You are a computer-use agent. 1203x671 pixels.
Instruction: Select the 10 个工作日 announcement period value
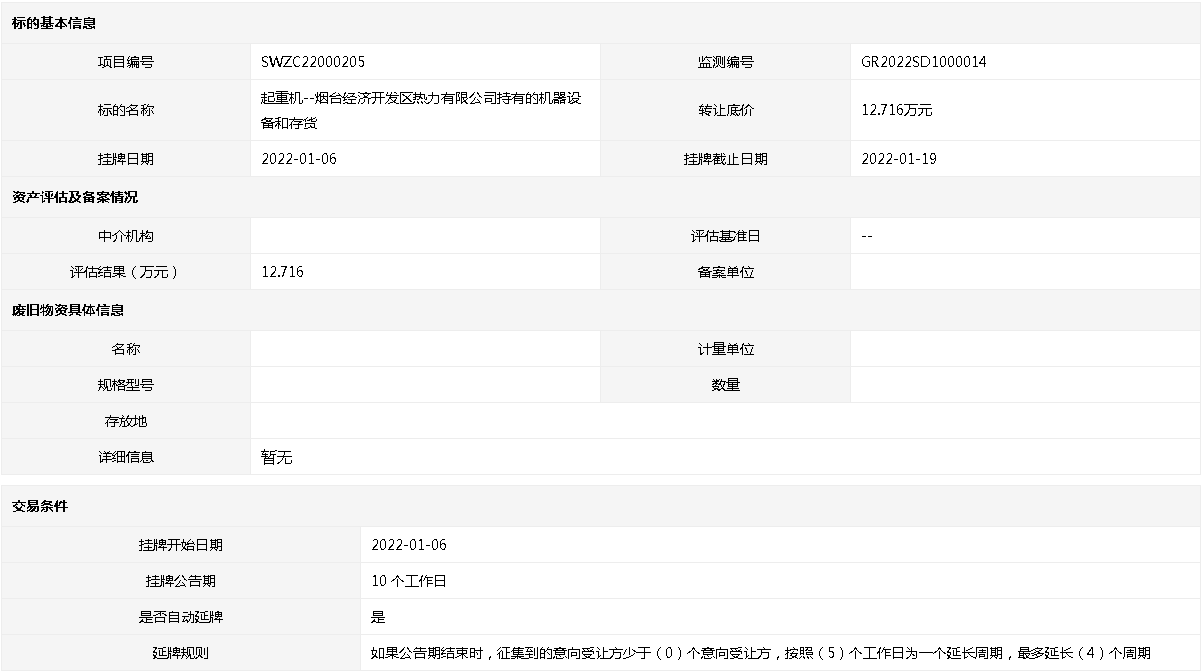click(x=409, y=581)
